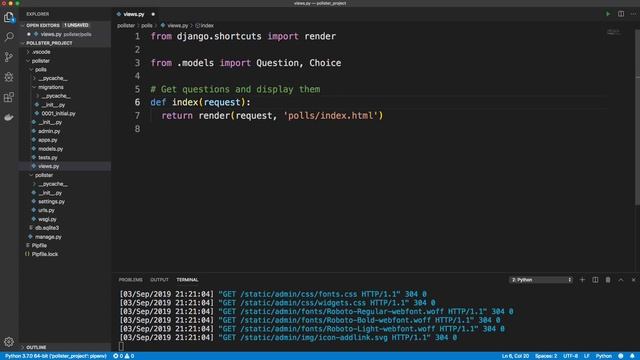Click the 'polls' breadcrumb segment
640x360 pixels.
pyautogui.click(x=147, y=25)
